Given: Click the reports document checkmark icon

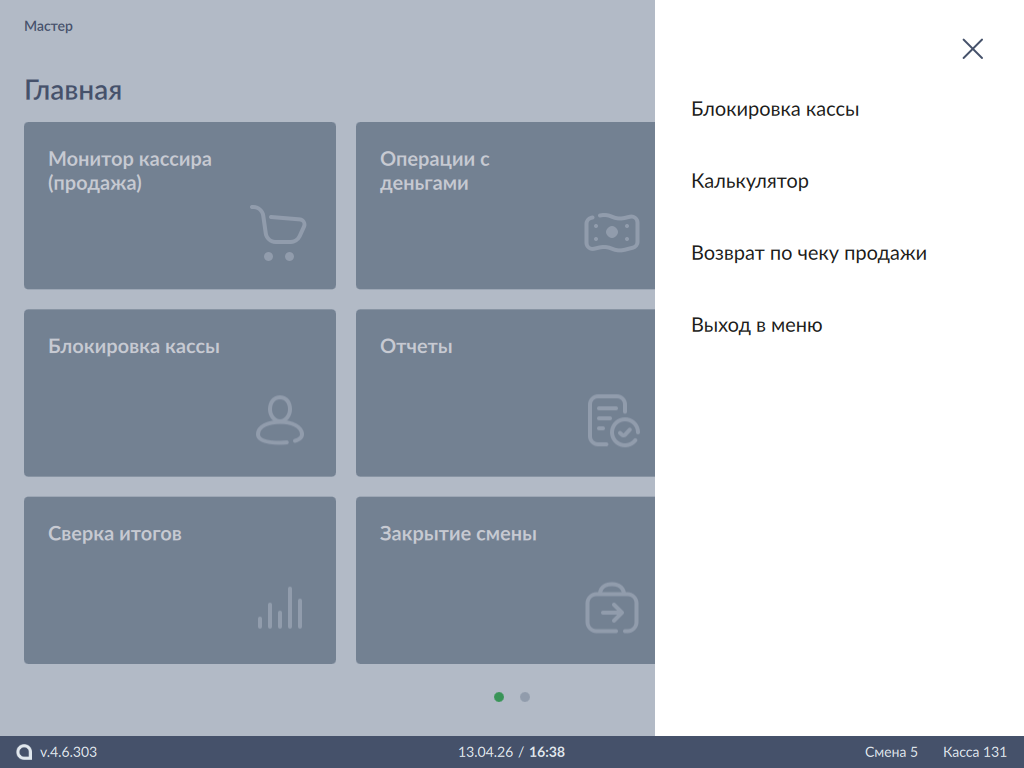Looking at the screenshot, I should [612, 420].
